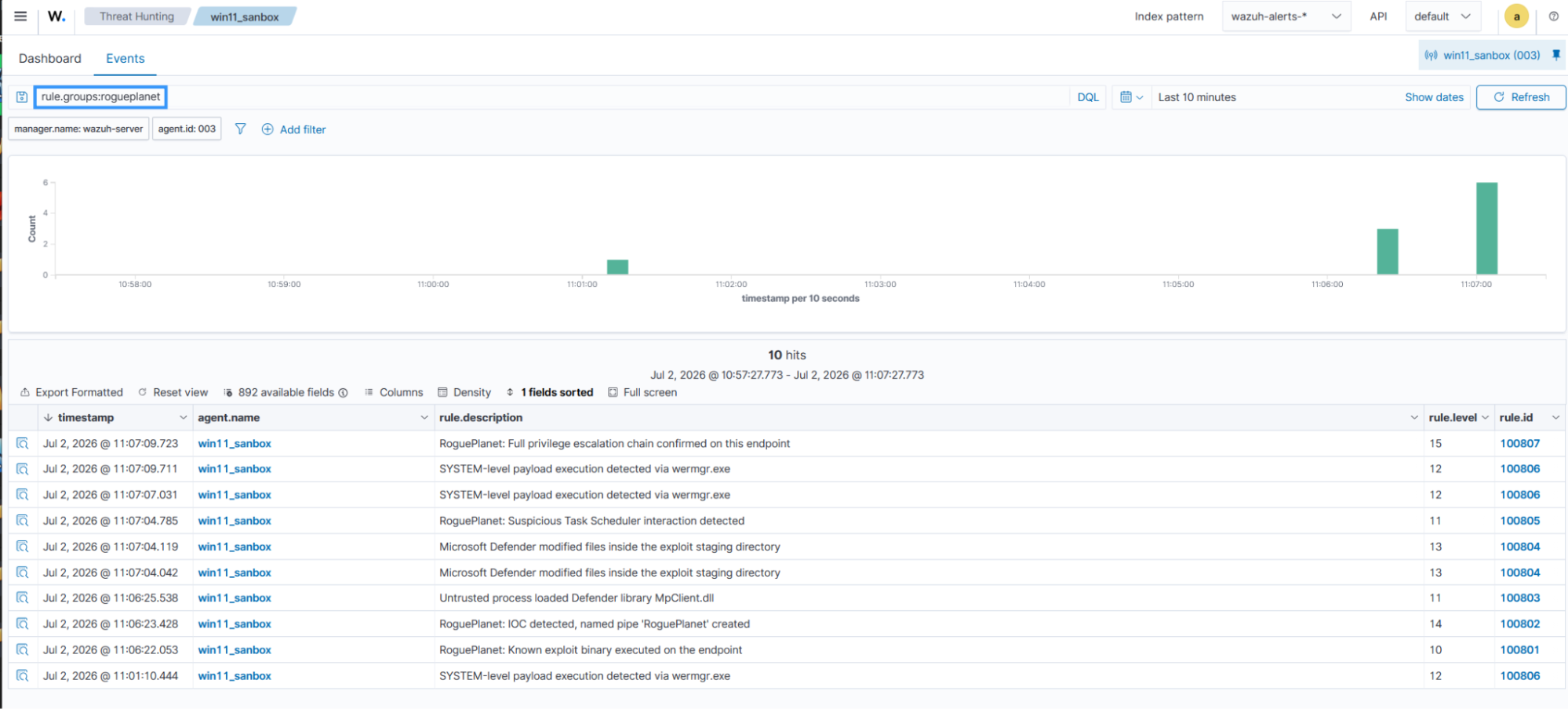1568x709 pixels.
Task: Click the change all filters icon
Action: pos(241,129)
